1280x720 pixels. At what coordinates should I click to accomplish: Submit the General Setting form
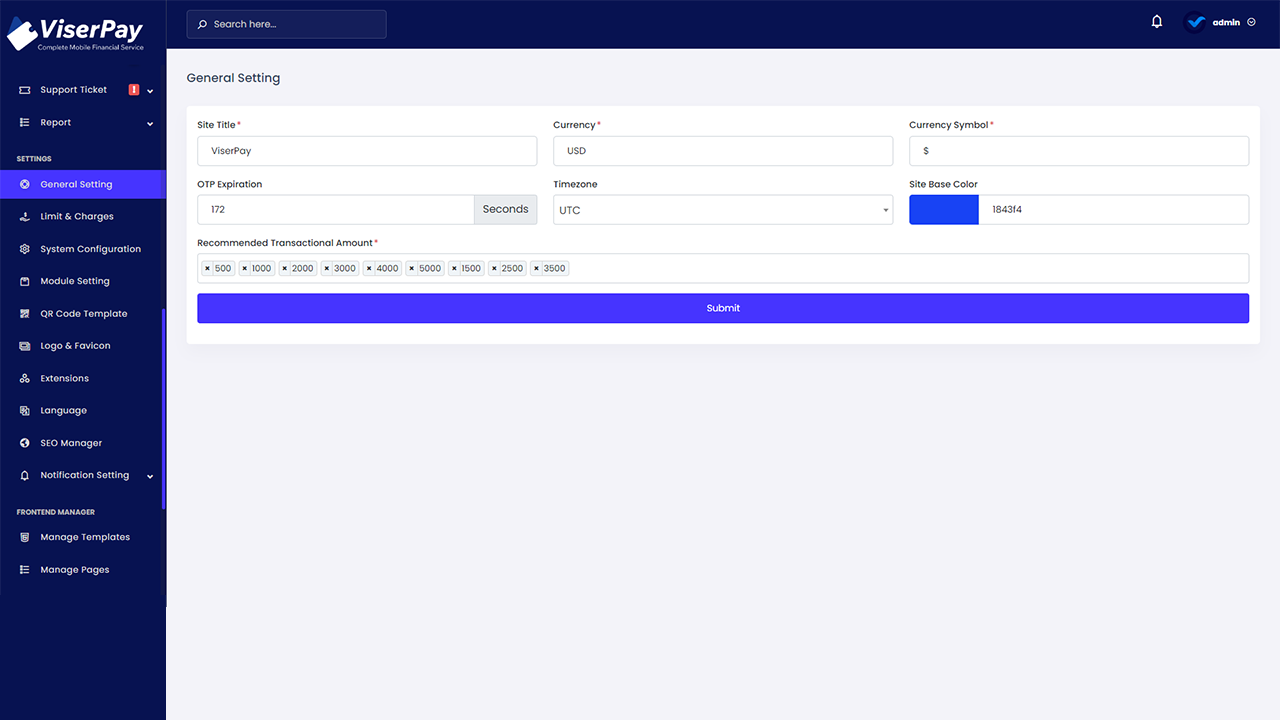pos(723,308)
